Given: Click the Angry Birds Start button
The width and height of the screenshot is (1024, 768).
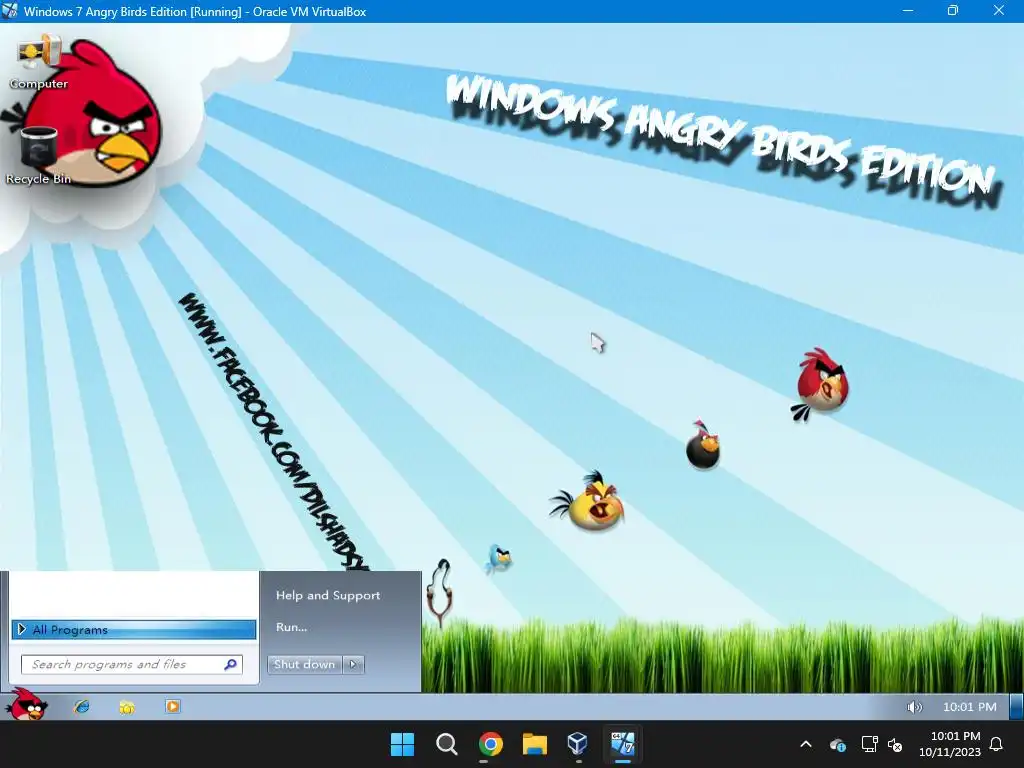Looking at the screenshot, I should pos(27,705).
